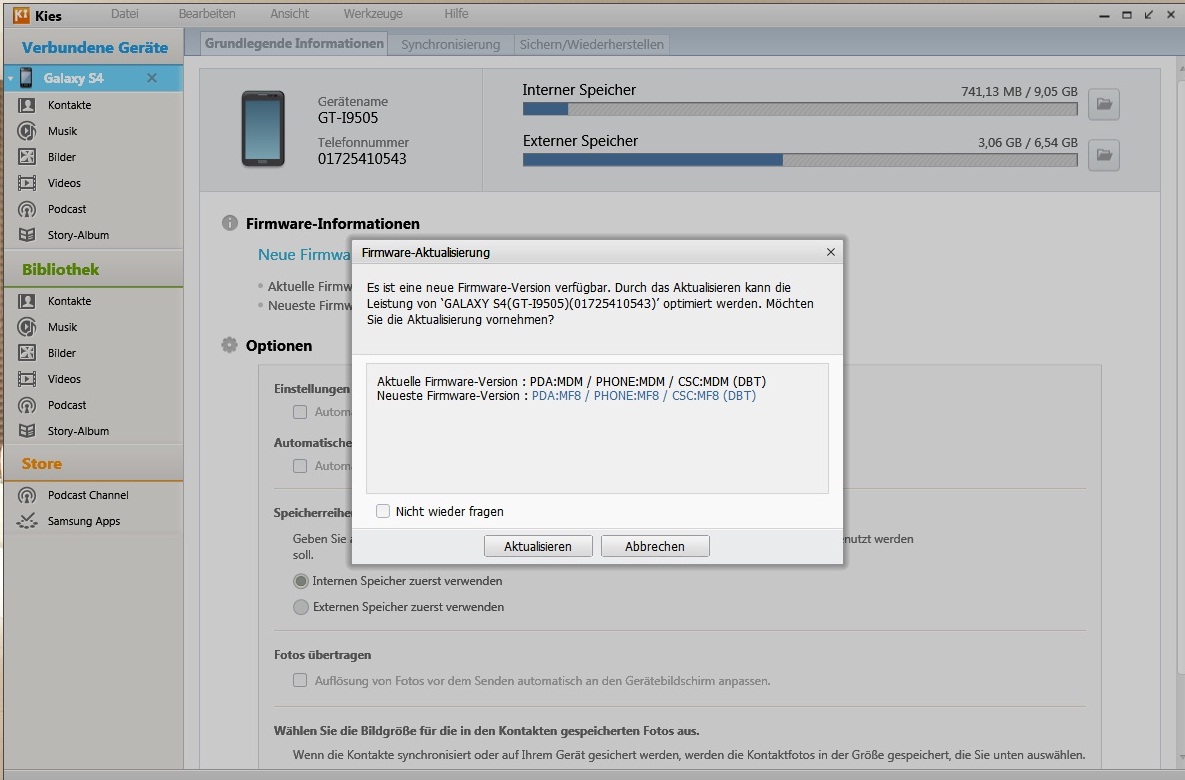This screenshot has height=780, width=1185.
Task: Check 'Nicht wieder fragen' checkbox
Action: (383, 511)
